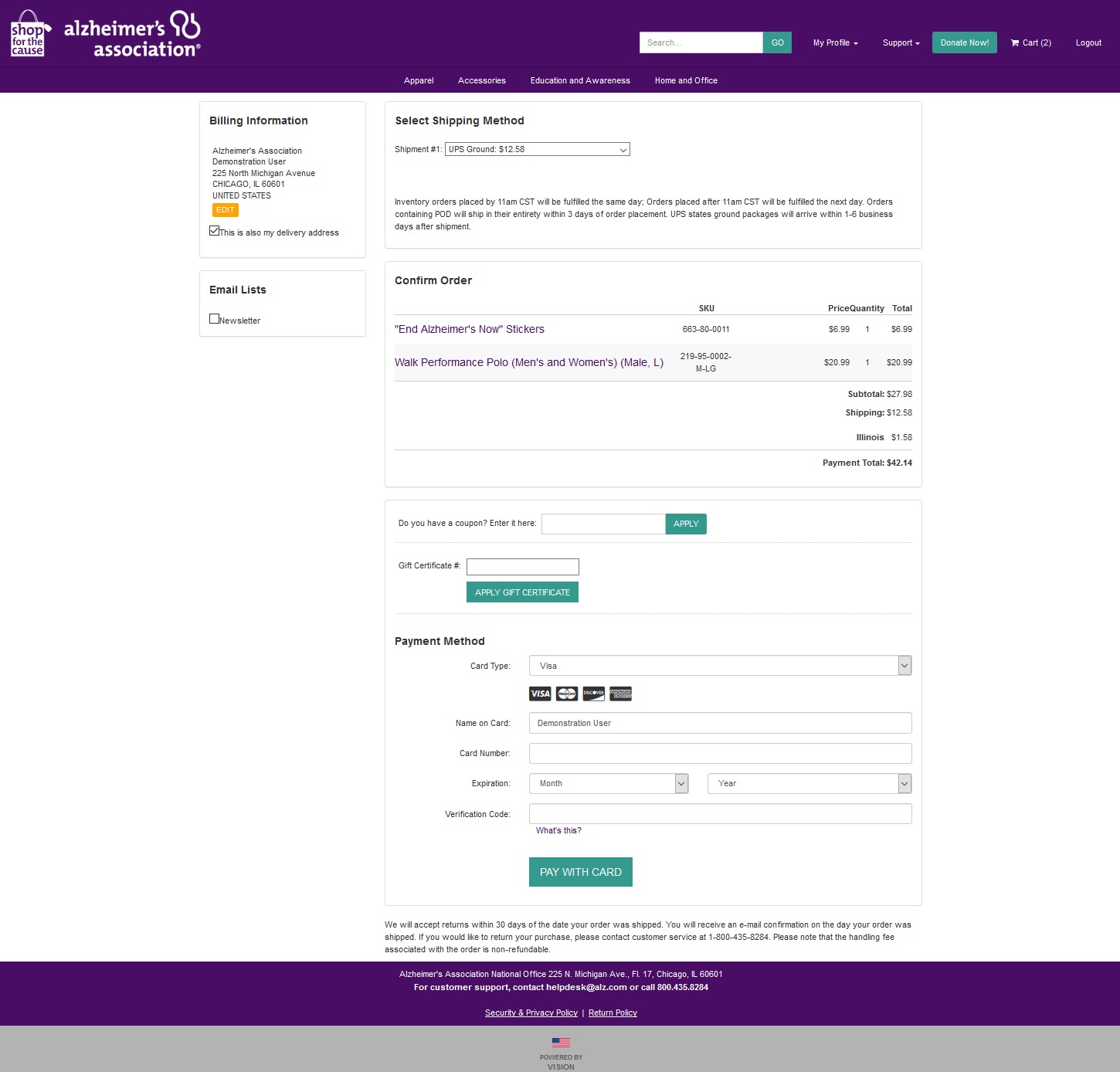Open the shipping method dropdown
Screen dimensions: 1120x1072
[537, 150]
